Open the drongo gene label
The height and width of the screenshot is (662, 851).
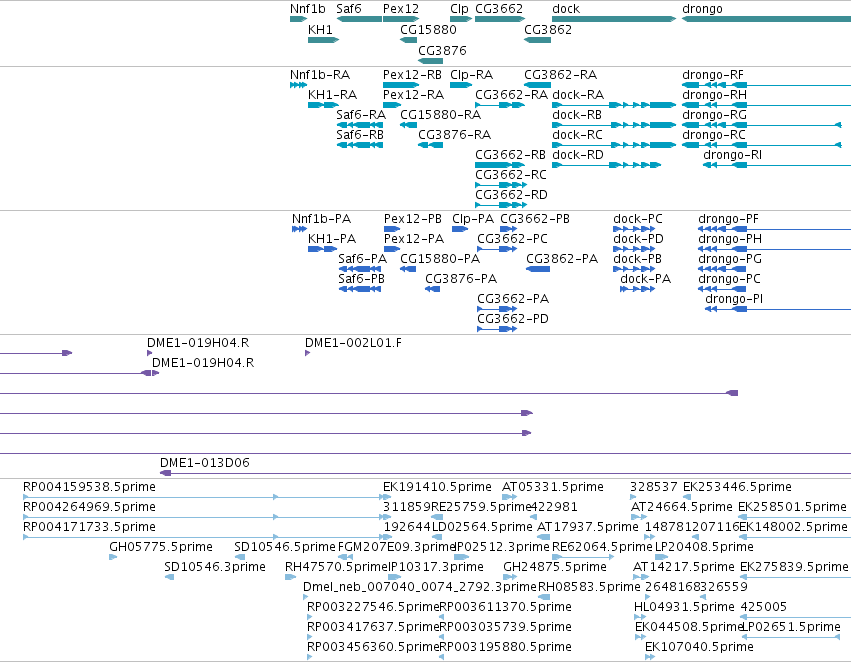pos(702,9)
